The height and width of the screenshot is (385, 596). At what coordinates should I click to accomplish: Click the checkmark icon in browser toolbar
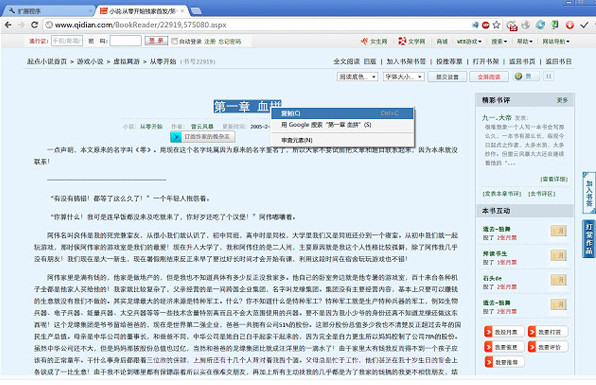tap(584, 25)
